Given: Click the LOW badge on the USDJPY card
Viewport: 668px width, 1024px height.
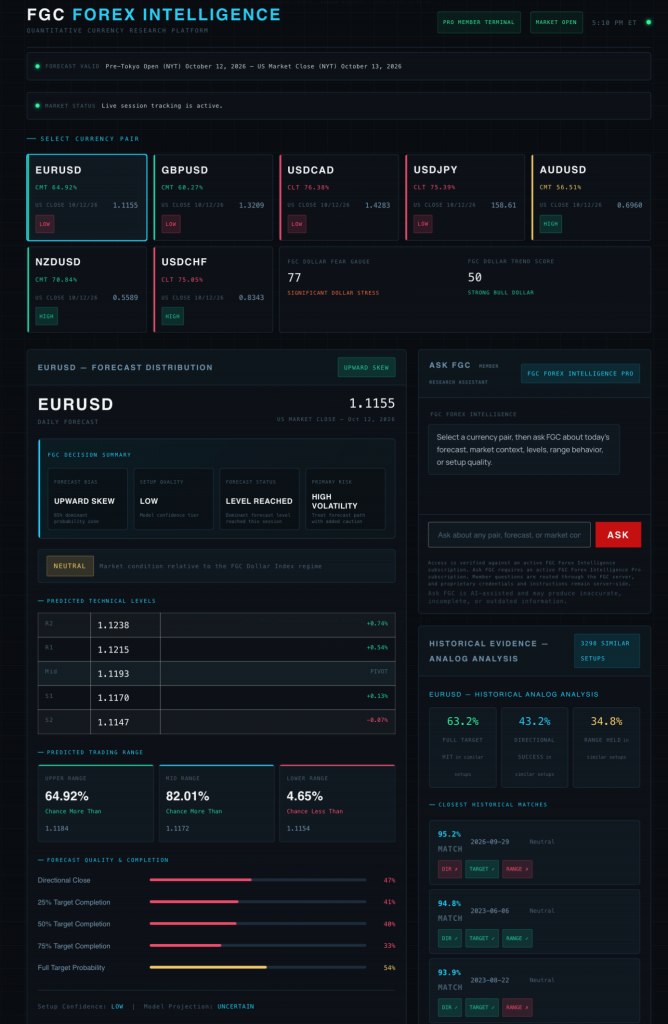Looking at the screenshot, I should pyautogui.click(x=423, y=224).
